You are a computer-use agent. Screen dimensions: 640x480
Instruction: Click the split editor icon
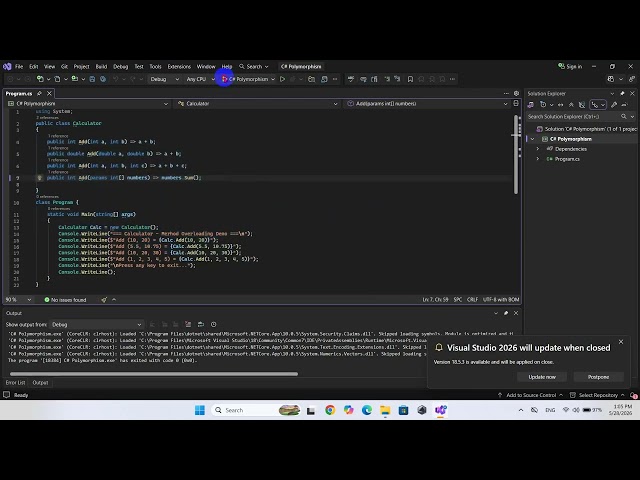[x=516, y=104]
